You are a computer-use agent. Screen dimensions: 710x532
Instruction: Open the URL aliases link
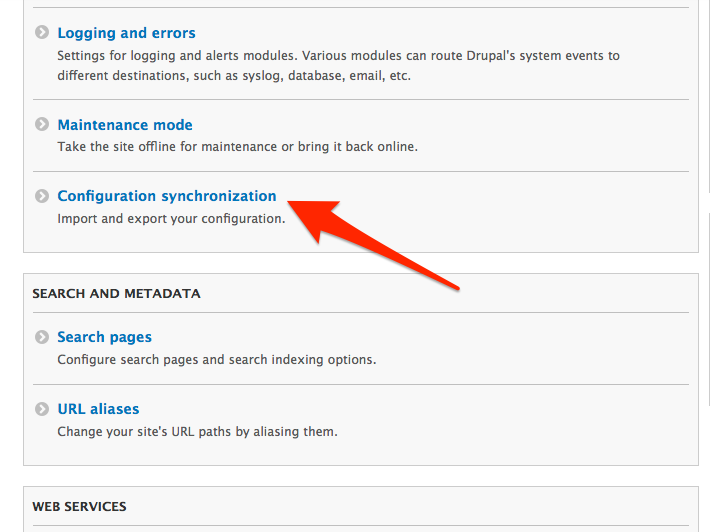[98, 409]
